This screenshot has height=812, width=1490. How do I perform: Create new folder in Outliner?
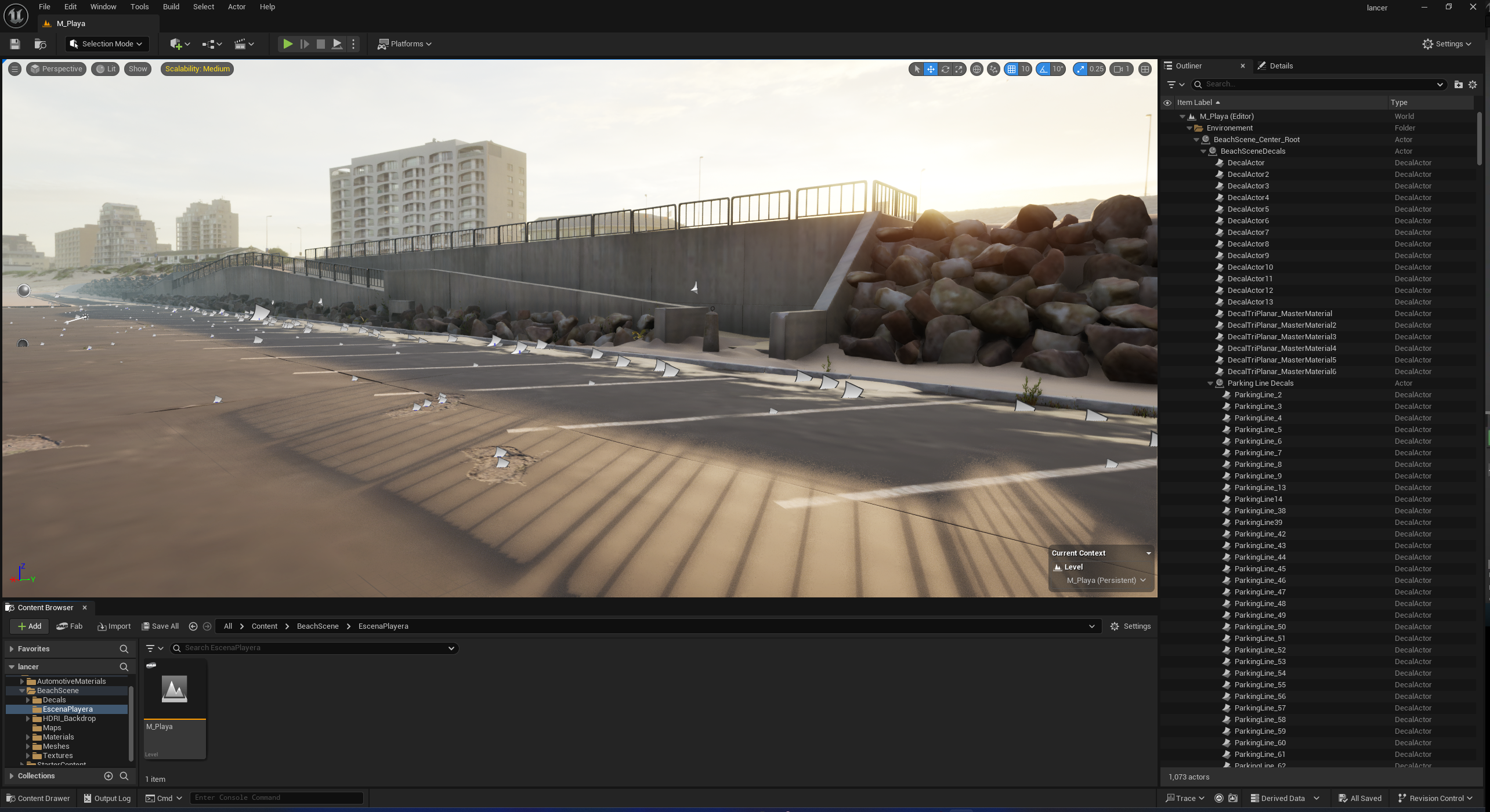tap(1459, 85)
